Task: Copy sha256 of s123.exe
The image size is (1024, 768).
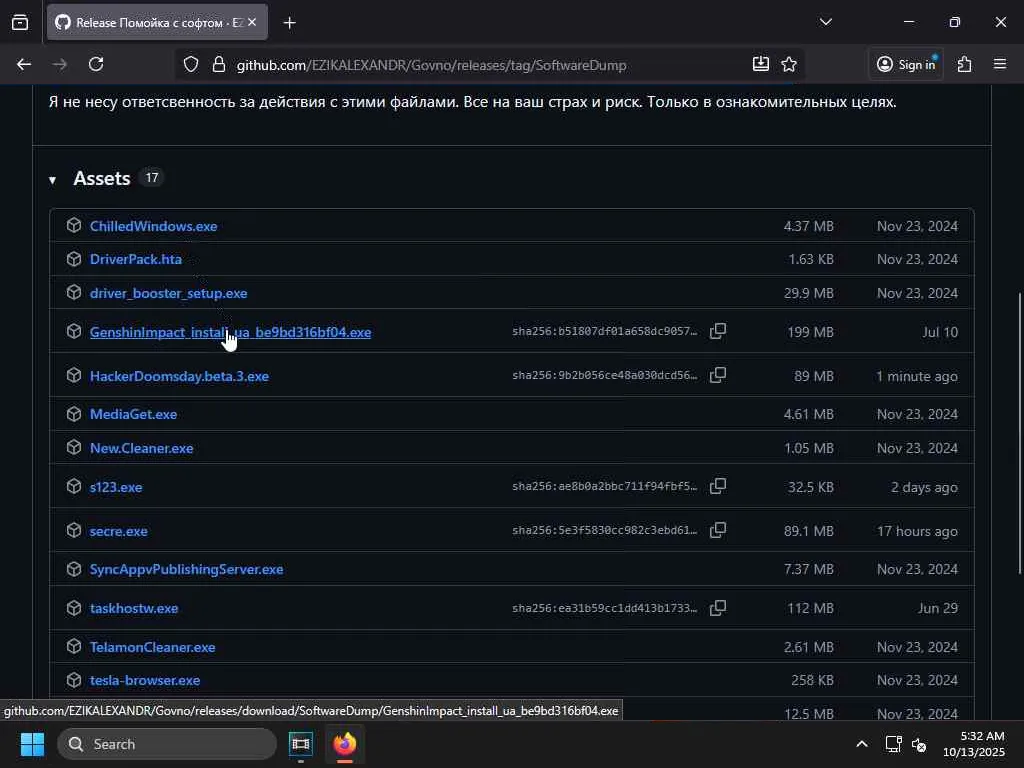Action: (718, 486)
